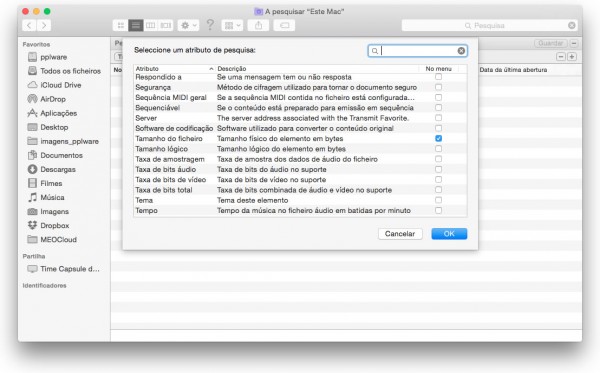
Task: Open Dropbox in the sidebar
Action: (48, 226)
